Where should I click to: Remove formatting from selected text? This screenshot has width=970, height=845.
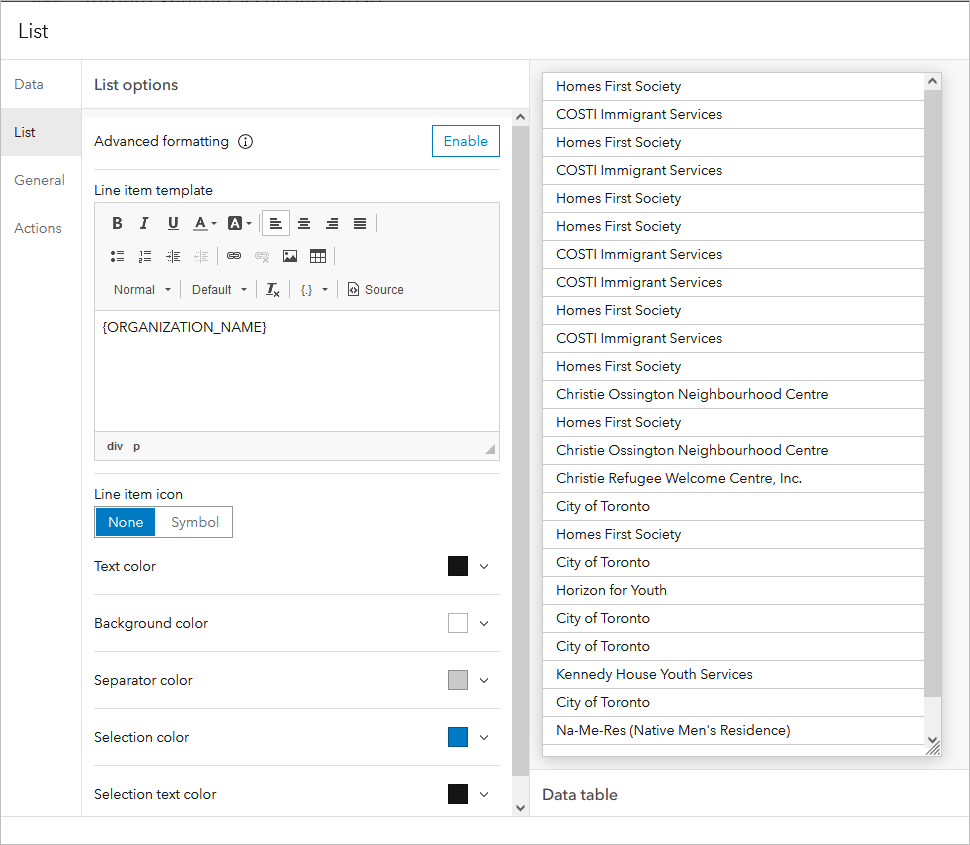point(273,290)
